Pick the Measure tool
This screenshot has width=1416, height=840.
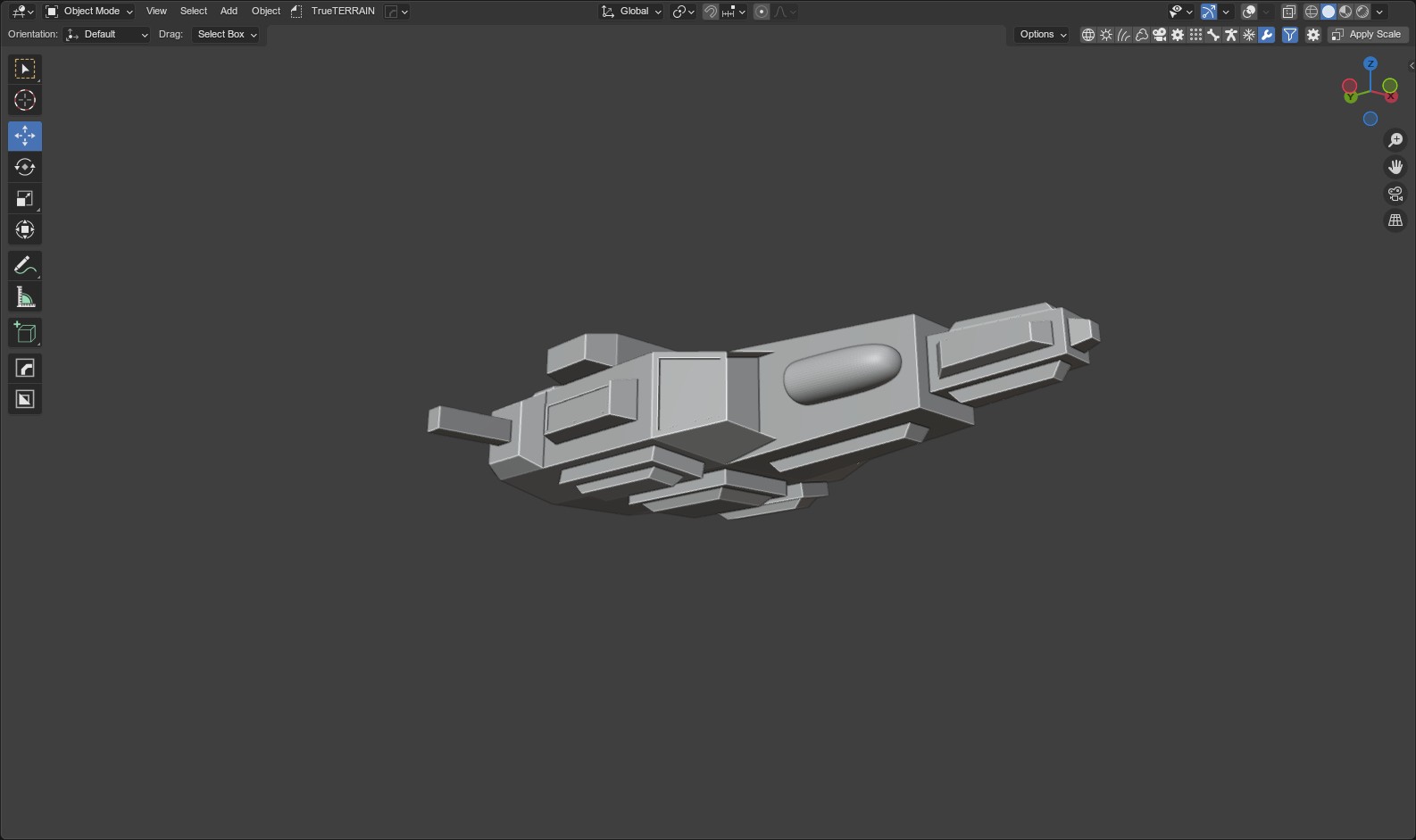click(x=25, y=297)
